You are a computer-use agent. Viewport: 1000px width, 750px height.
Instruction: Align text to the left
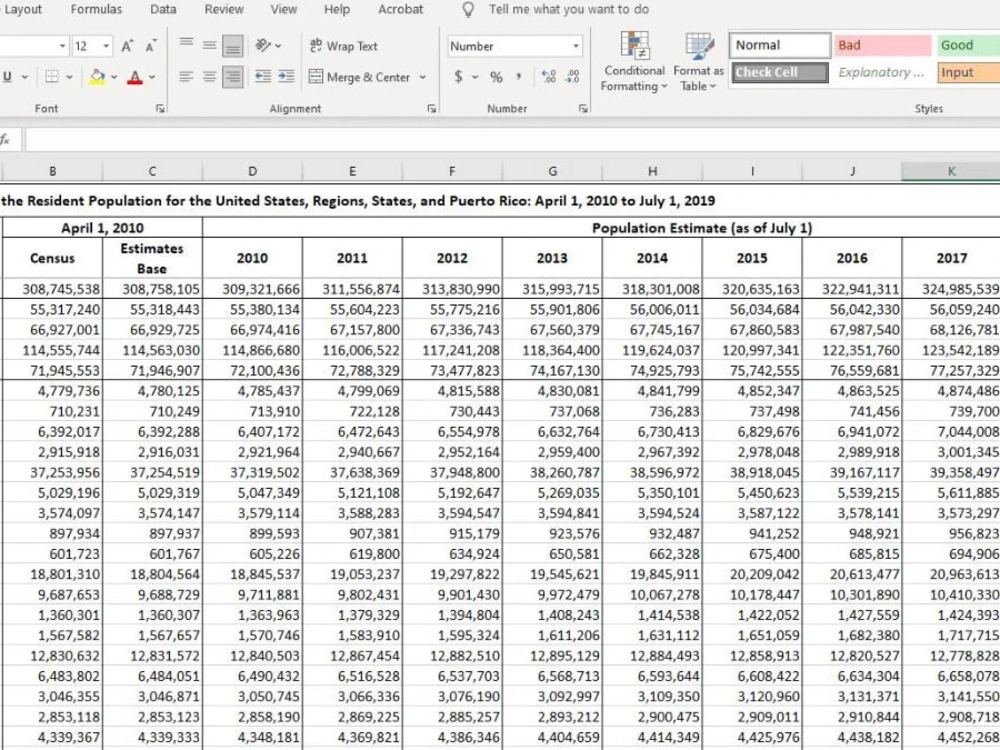tap(186, 77)
